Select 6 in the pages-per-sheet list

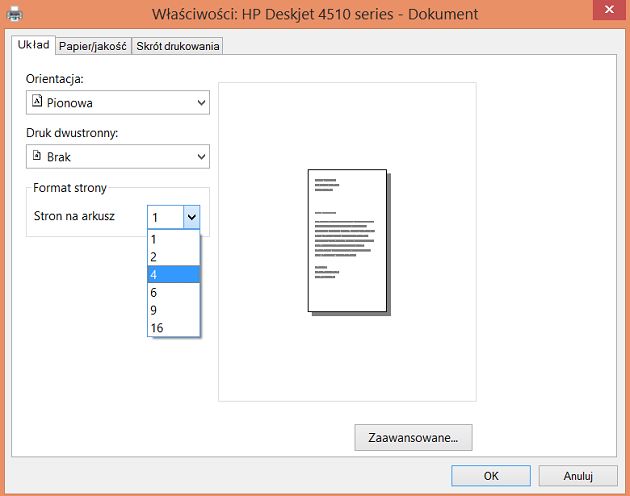174,292
